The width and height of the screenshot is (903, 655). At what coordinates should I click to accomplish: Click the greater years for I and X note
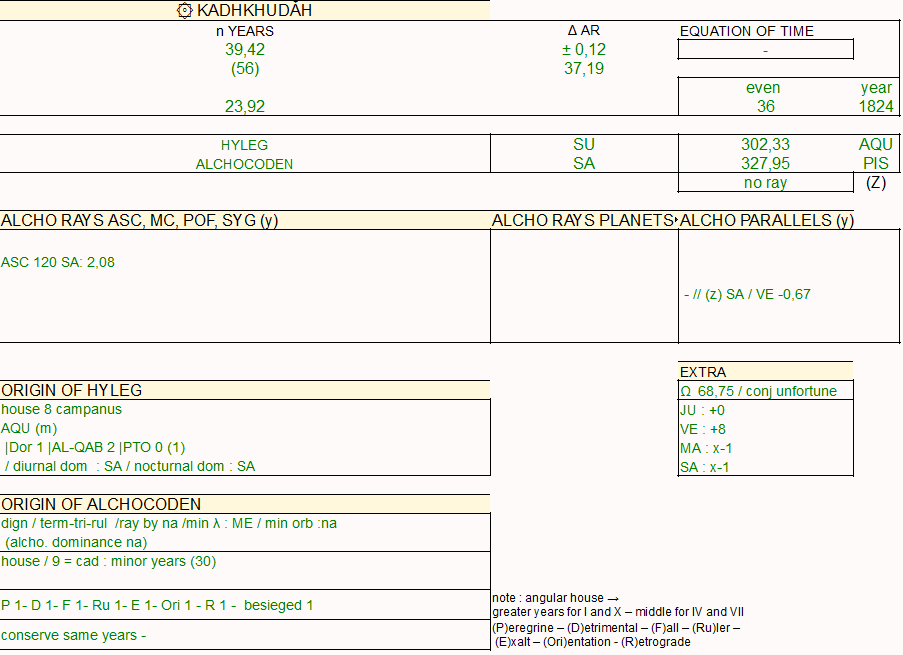pyautogui.click(x=618, y=612)
